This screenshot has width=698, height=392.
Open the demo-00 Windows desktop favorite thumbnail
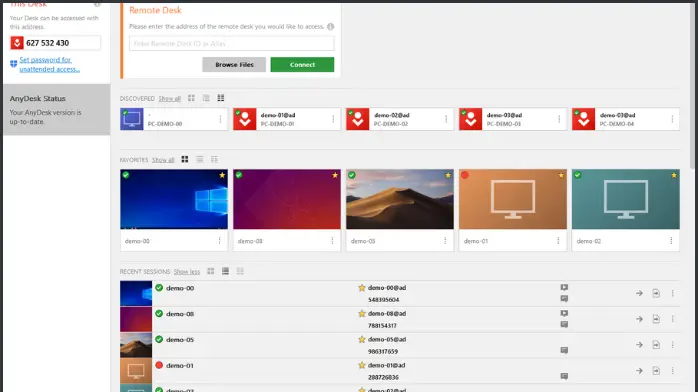pyautogui.click(x=174, y=199)
